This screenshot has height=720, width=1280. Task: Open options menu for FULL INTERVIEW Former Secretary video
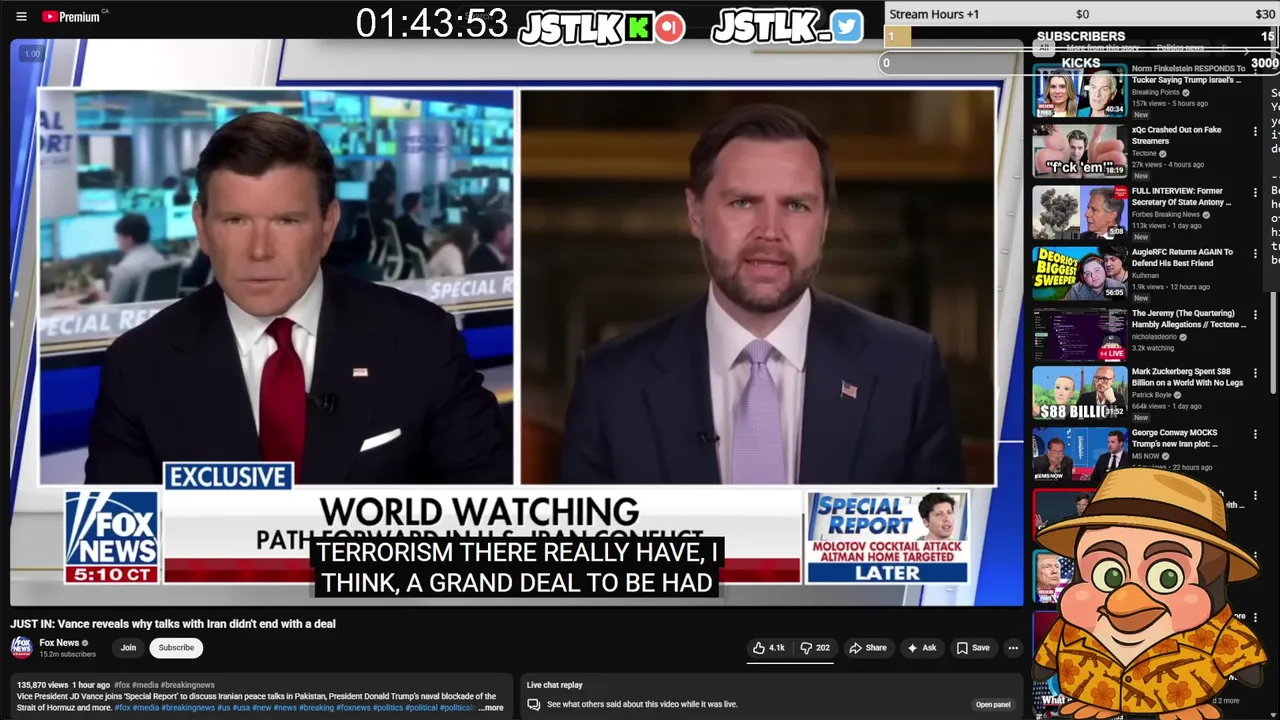click(x=1255, y=192)
